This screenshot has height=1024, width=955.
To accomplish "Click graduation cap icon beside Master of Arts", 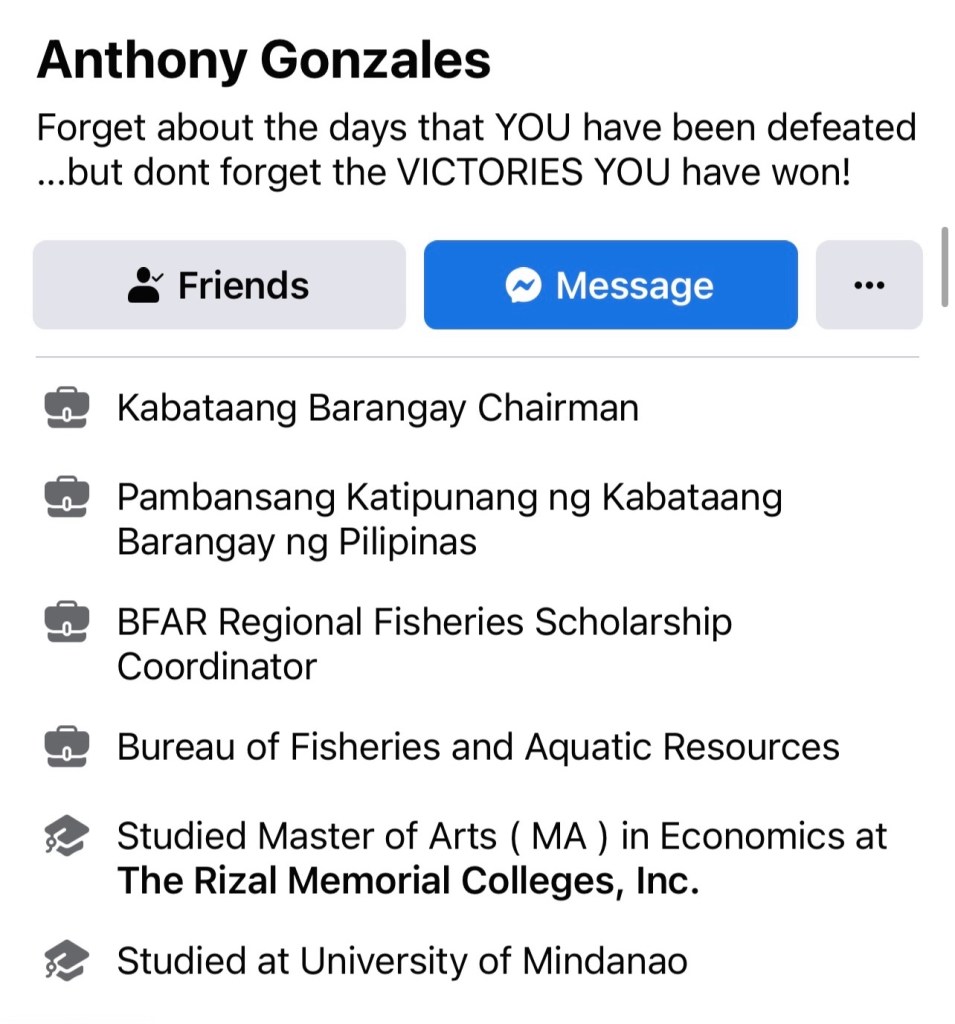I will pyautogui.click(x=67, y=838).
